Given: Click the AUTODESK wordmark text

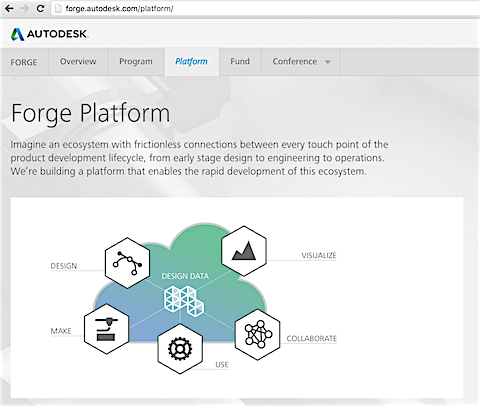Looking at the screenshot, I should (x=57, y=34).
